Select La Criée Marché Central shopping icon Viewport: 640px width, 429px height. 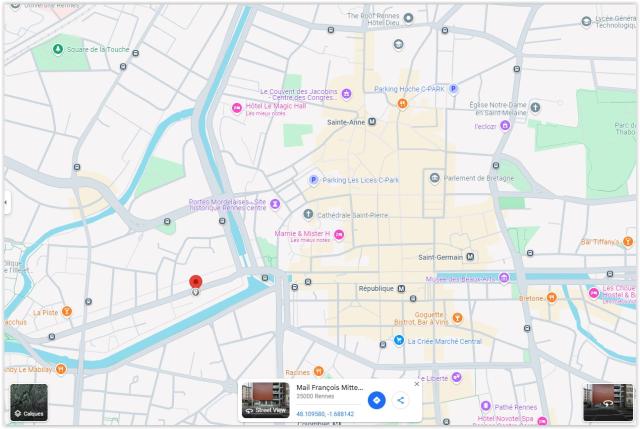click(x=399, y=340)
